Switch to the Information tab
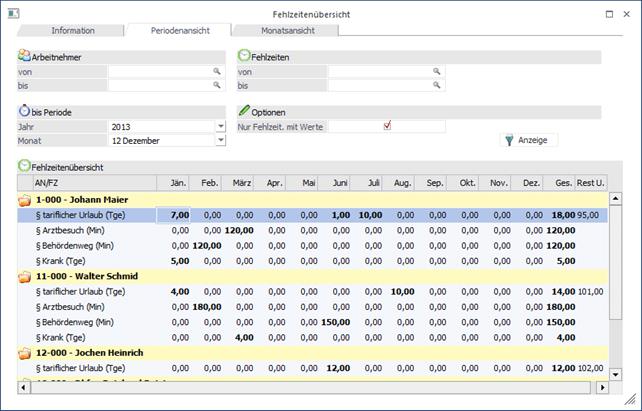 [x=73, y=31]
